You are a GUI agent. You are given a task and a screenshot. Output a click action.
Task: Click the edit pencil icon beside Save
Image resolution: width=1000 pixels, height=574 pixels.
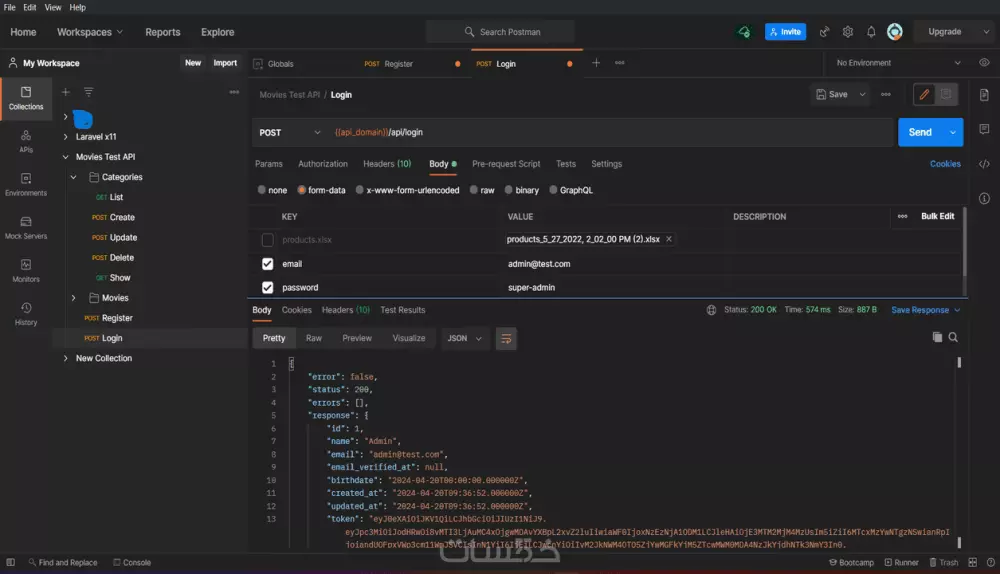(924, 94)
